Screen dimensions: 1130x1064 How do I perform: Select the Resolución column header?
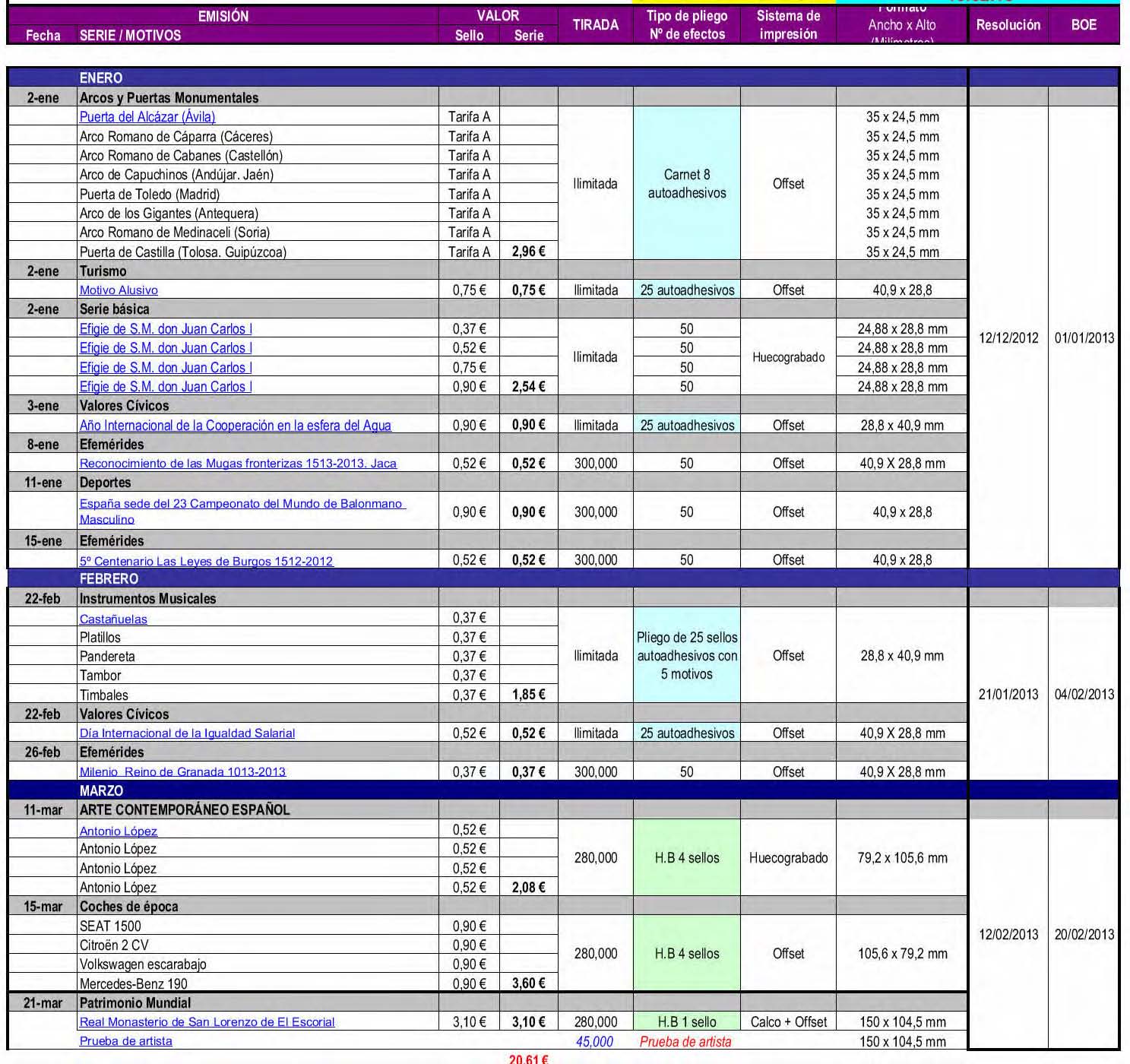tap(1008, 25)
